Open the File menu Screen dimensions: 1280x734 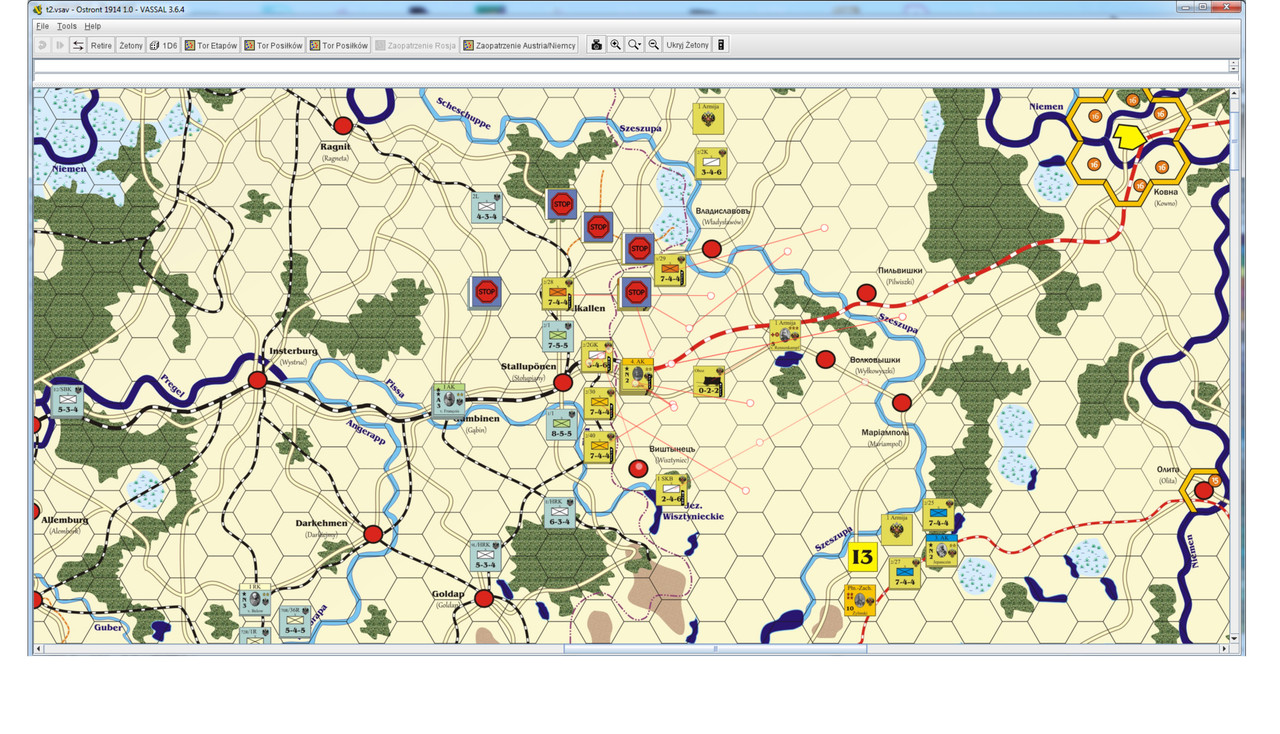pos(42,26)
